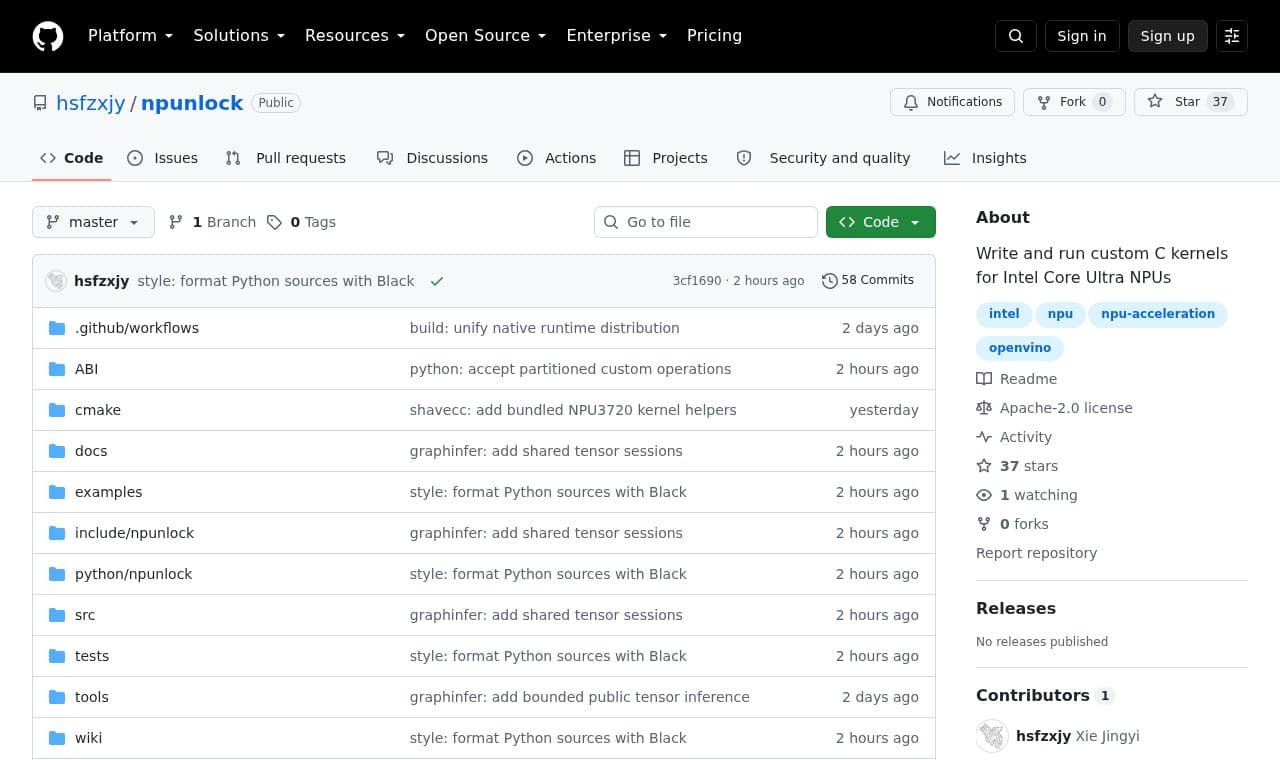Click the Activity pulse icon
The image size is (1280, 760).
tap(984, 437)
